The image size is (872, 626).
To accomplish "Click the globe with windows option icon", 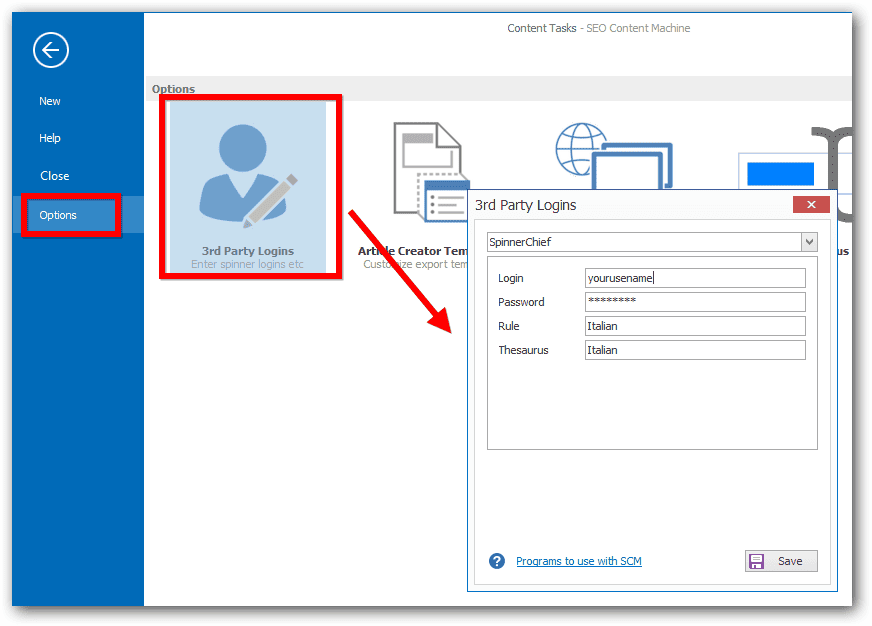I will [x=614, y=156].
